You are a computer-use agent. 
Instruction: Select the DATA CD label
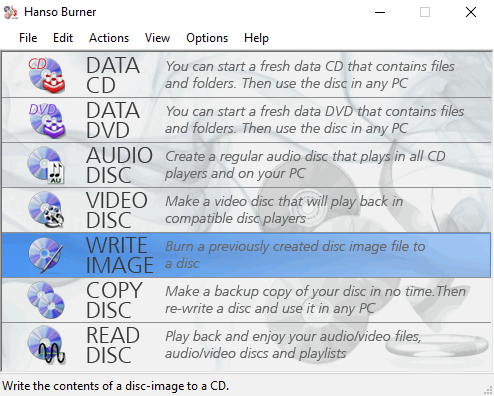(x=113, y=75)
